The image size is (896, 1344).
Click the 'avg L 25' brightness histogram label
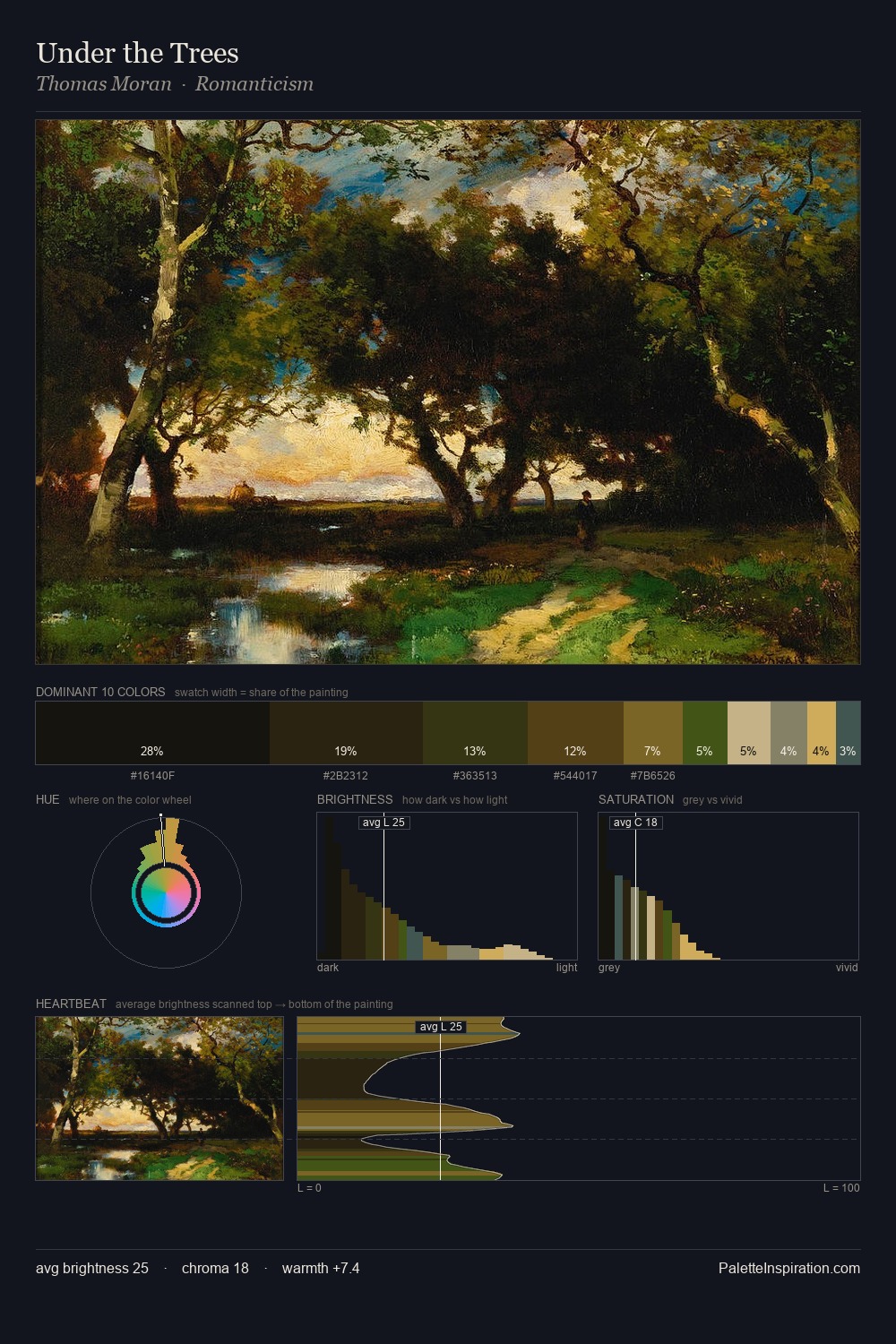[383, 823]
